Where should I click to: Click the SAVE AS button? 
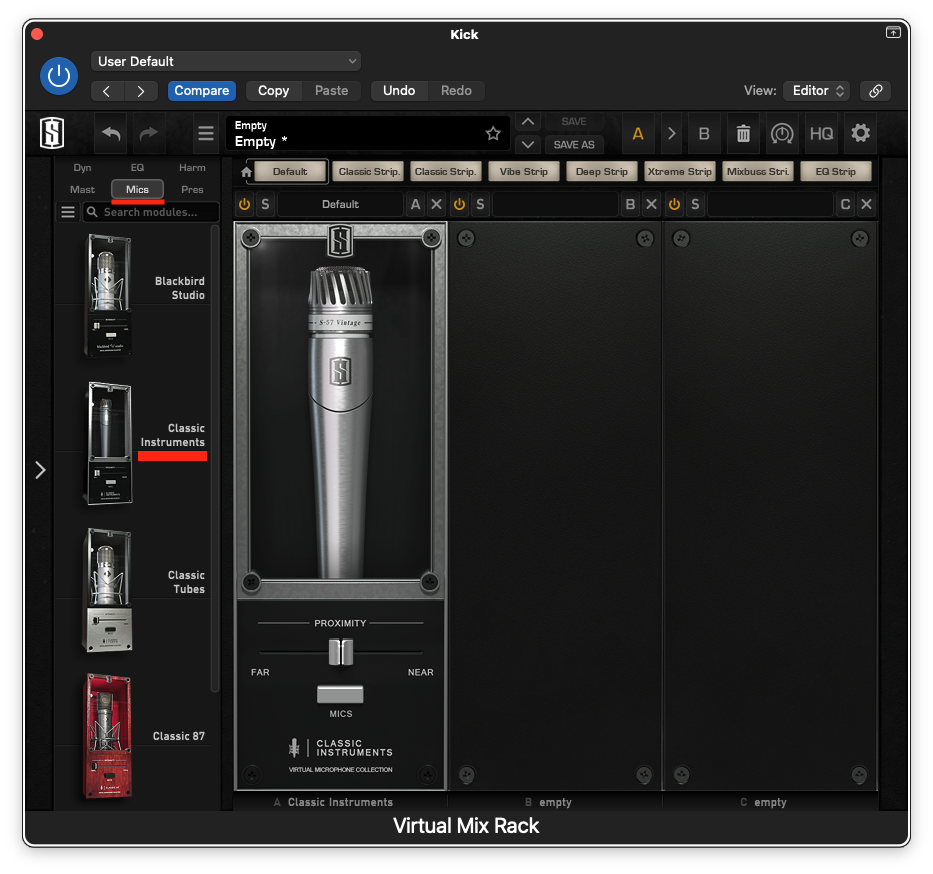(x=574, y=144)
